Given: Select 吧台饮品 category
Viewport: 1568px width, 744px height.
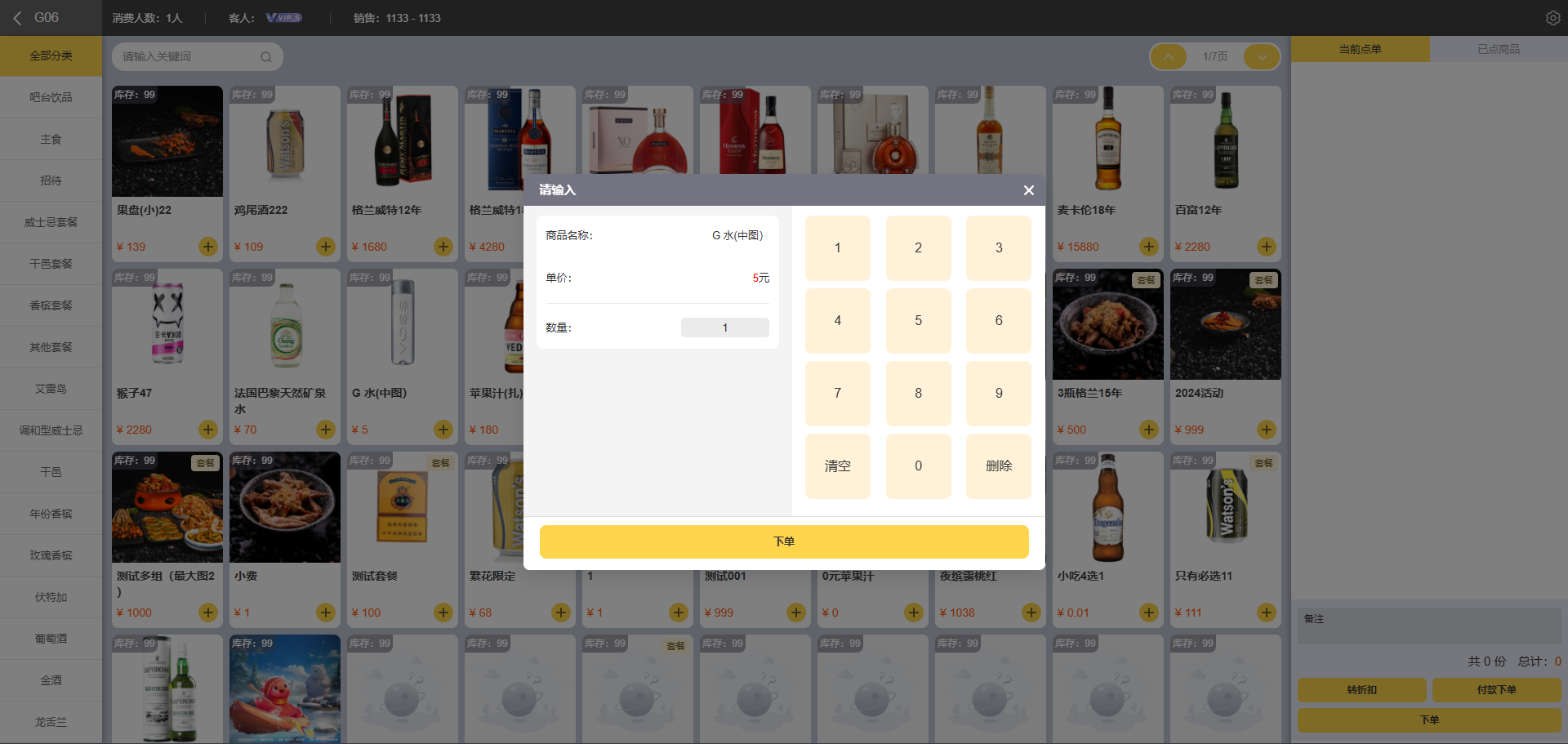Looking at the screenshot, I should pyautogui.click(x=51, y=98).
